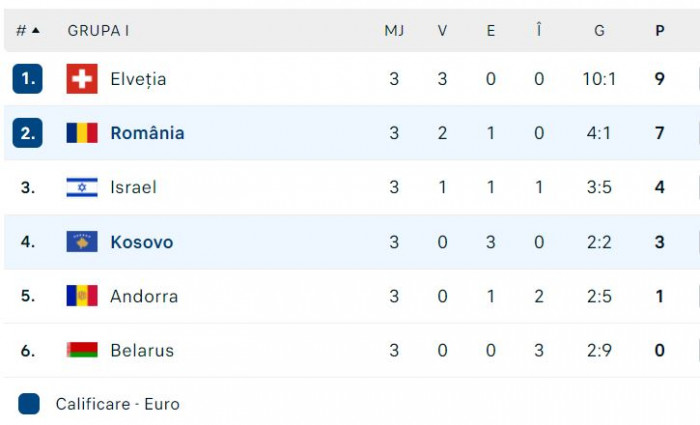700x425 pixels.
Task: Click the Switzerland flag icon
Action: [x=82, y=79]
